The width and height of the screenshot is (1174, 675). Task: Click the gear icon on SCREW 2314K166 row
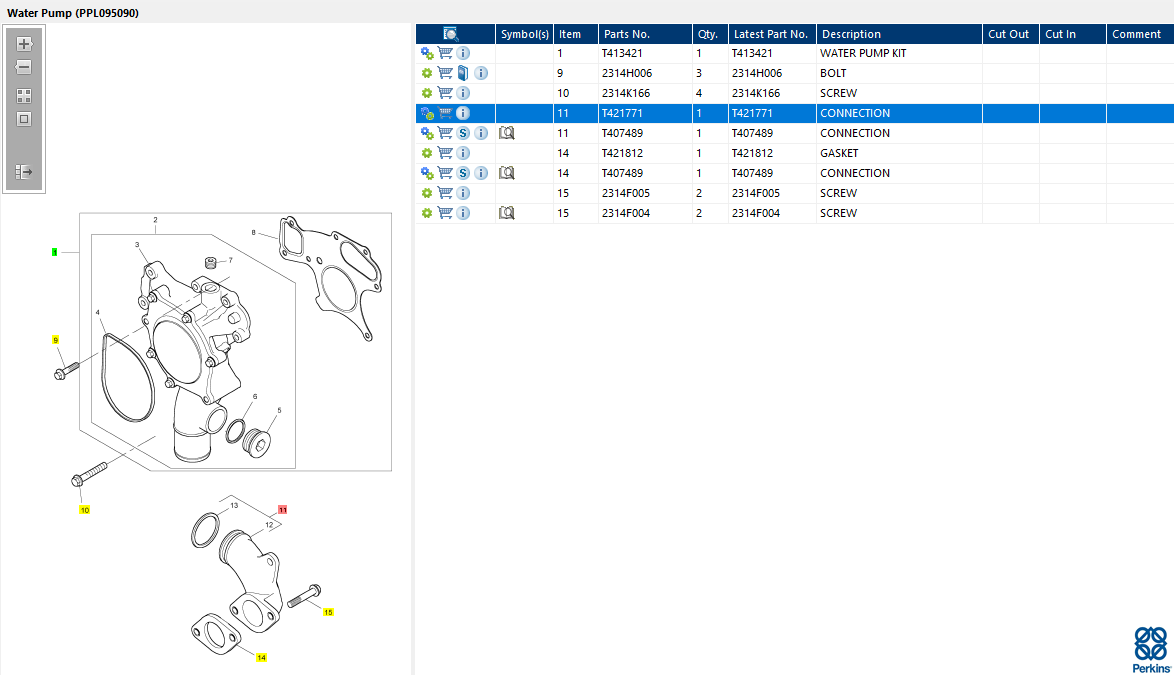point(427,94)
